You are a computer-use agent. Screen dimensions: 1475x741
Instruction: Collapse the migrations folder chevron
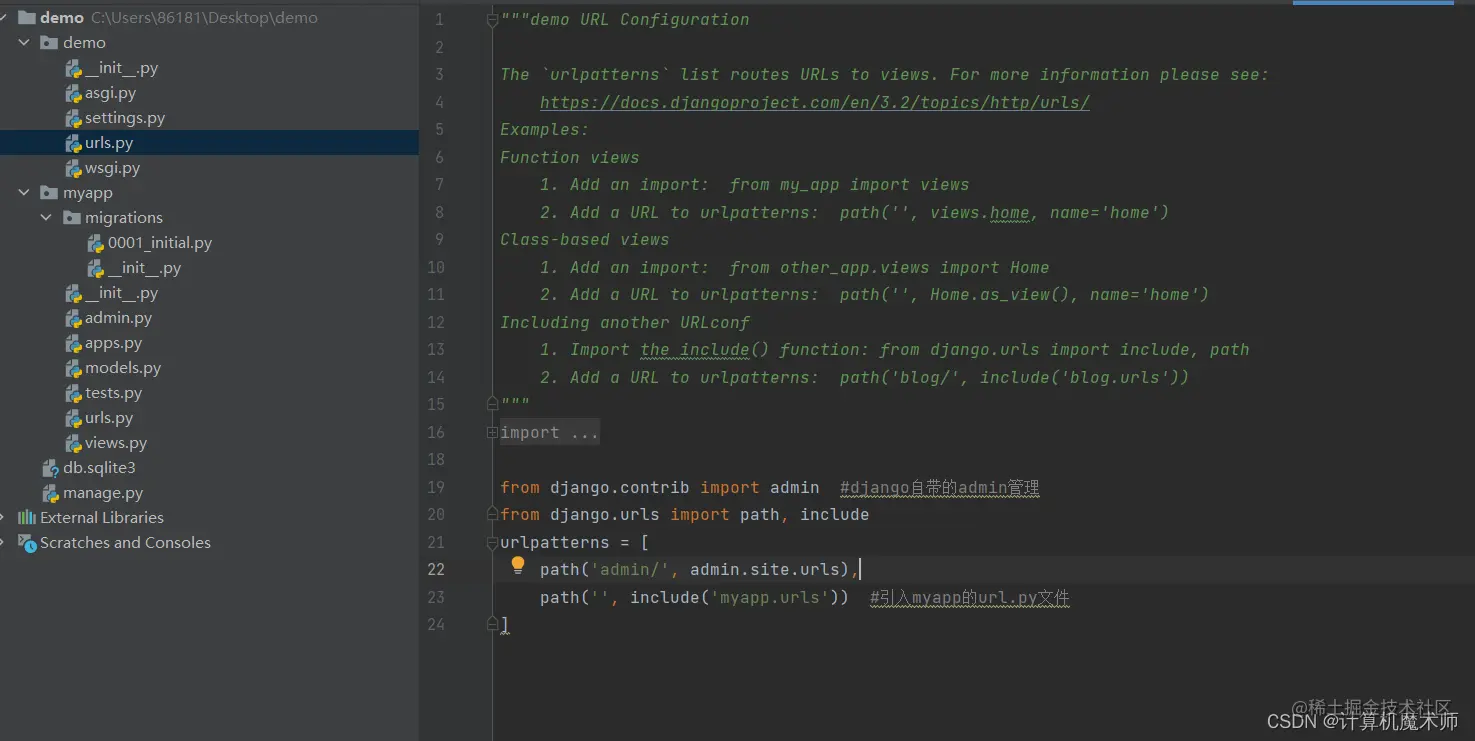(x=46, y=218)
